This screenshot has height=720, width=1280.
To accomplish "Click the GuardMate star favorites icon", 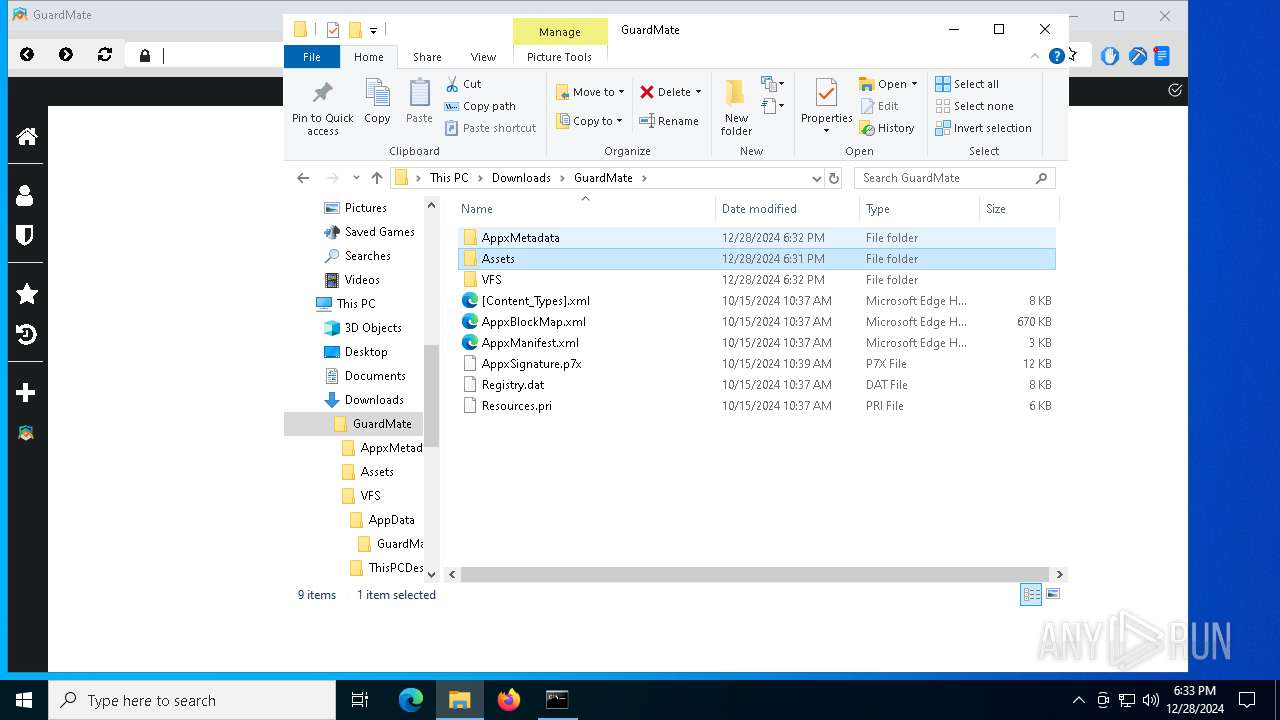I will click(26, 293).
